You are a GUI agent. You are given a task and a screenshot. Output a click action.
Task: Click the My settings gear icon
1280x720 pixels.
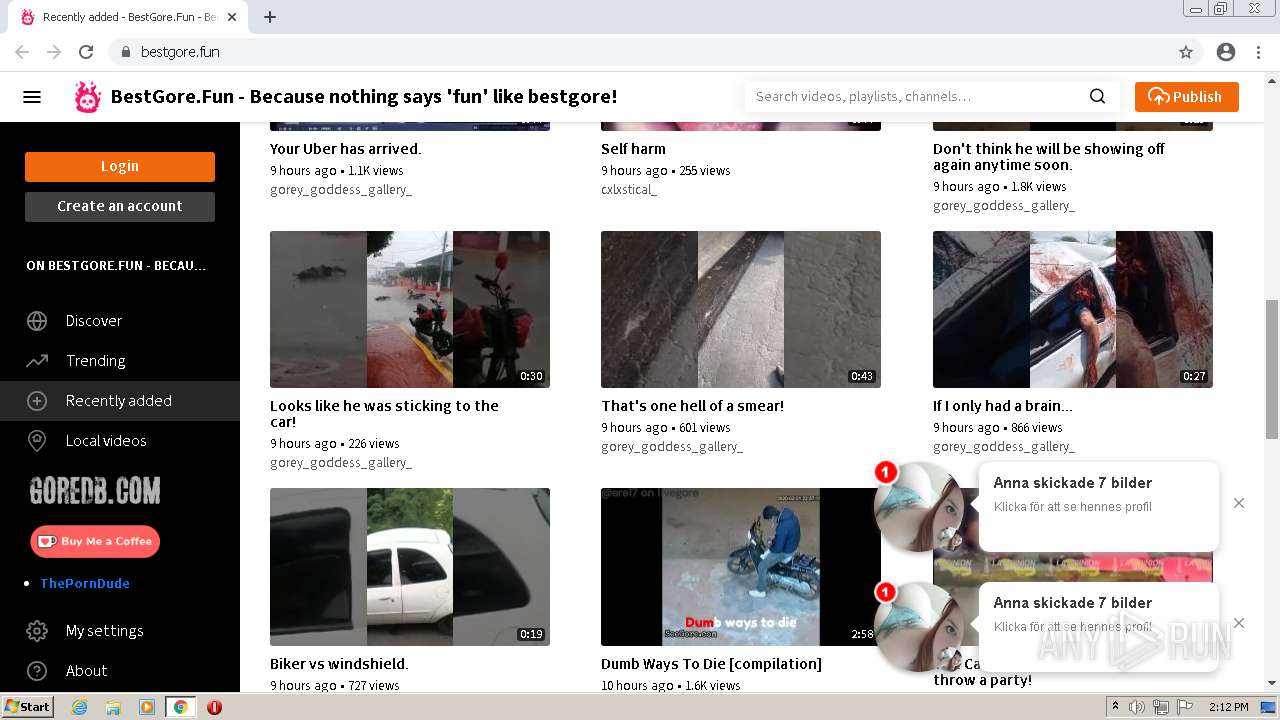pos(37,631)
